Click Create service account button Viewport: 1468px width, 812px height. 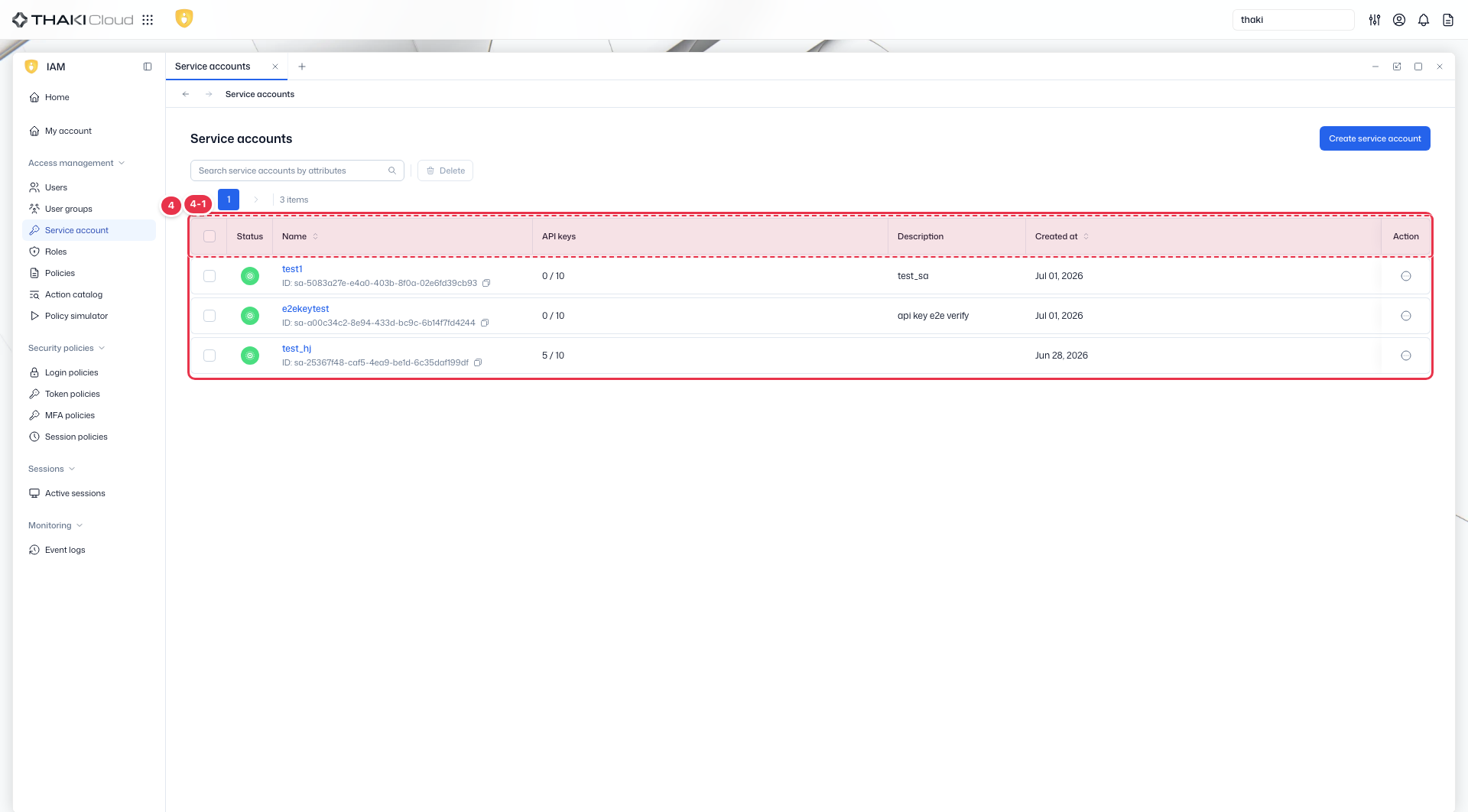click(1375, 138)
